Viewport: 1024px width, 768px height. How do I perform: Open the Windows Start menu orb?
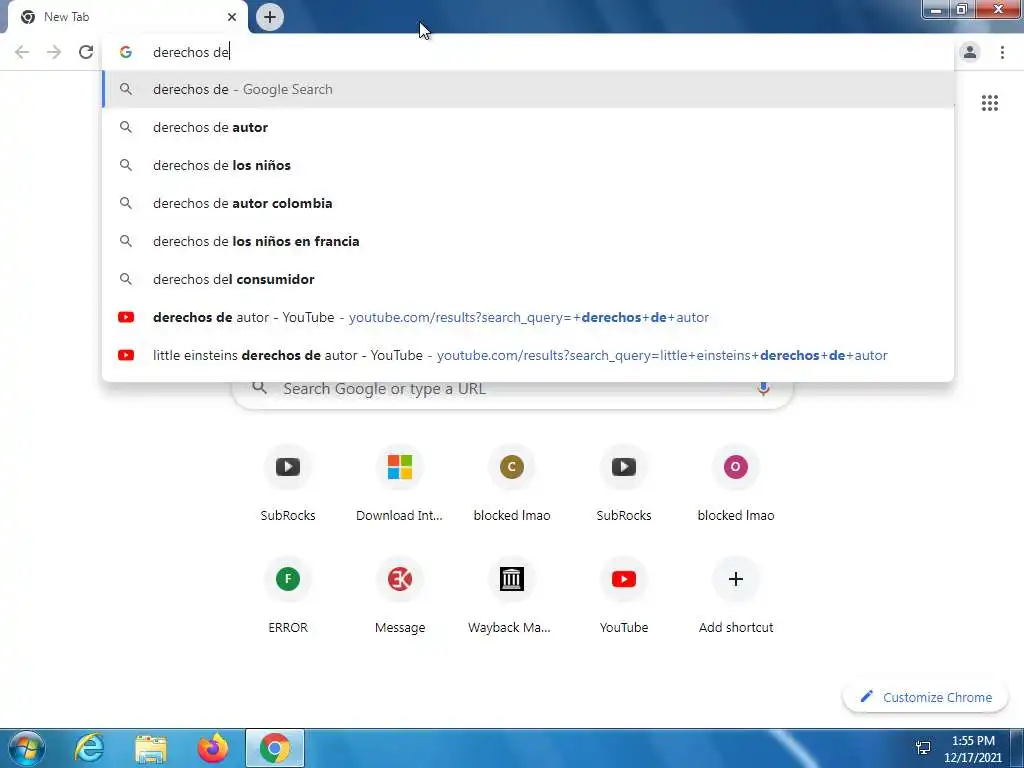[x=26, y=748]
